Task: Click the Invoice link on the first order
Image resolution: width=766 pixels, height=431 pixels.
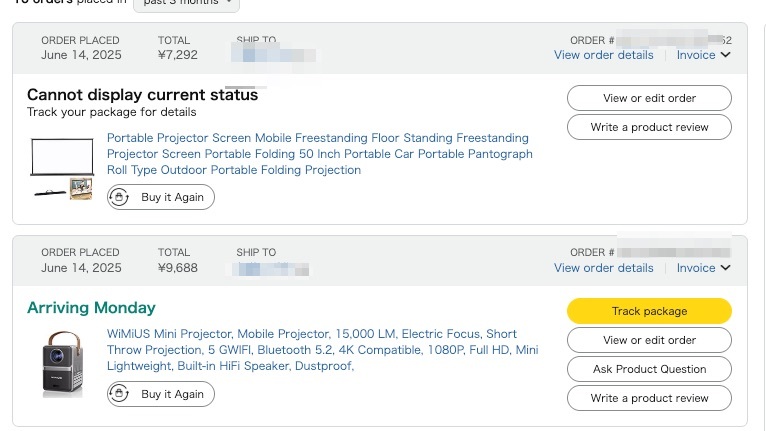Action: point(696,55)
